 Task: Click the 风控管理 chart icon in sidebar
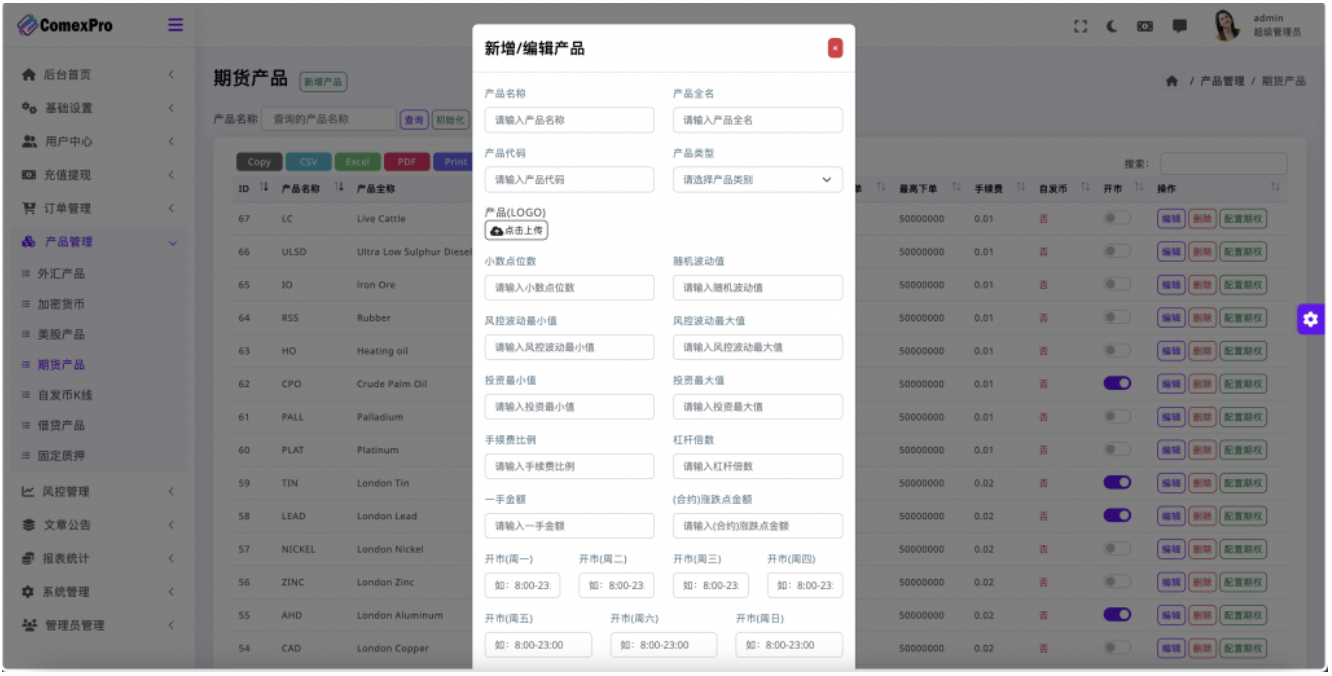(29, 491)
